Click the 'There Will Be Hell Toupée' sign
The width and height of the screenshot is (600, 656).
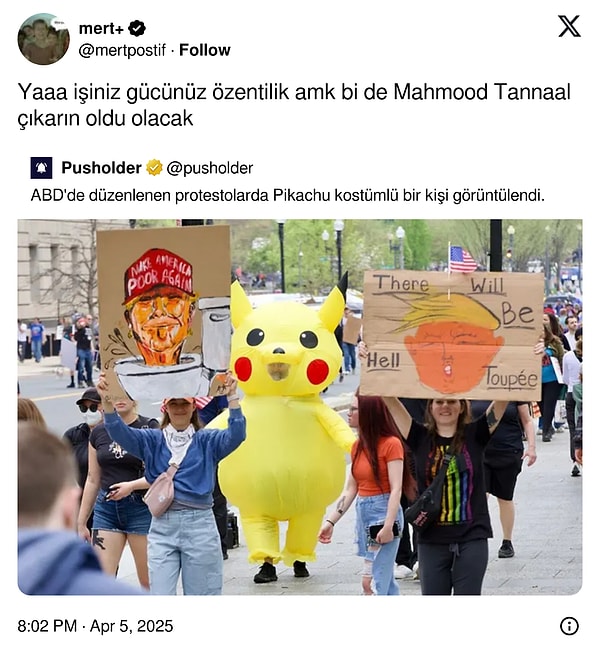coord(452,335)
